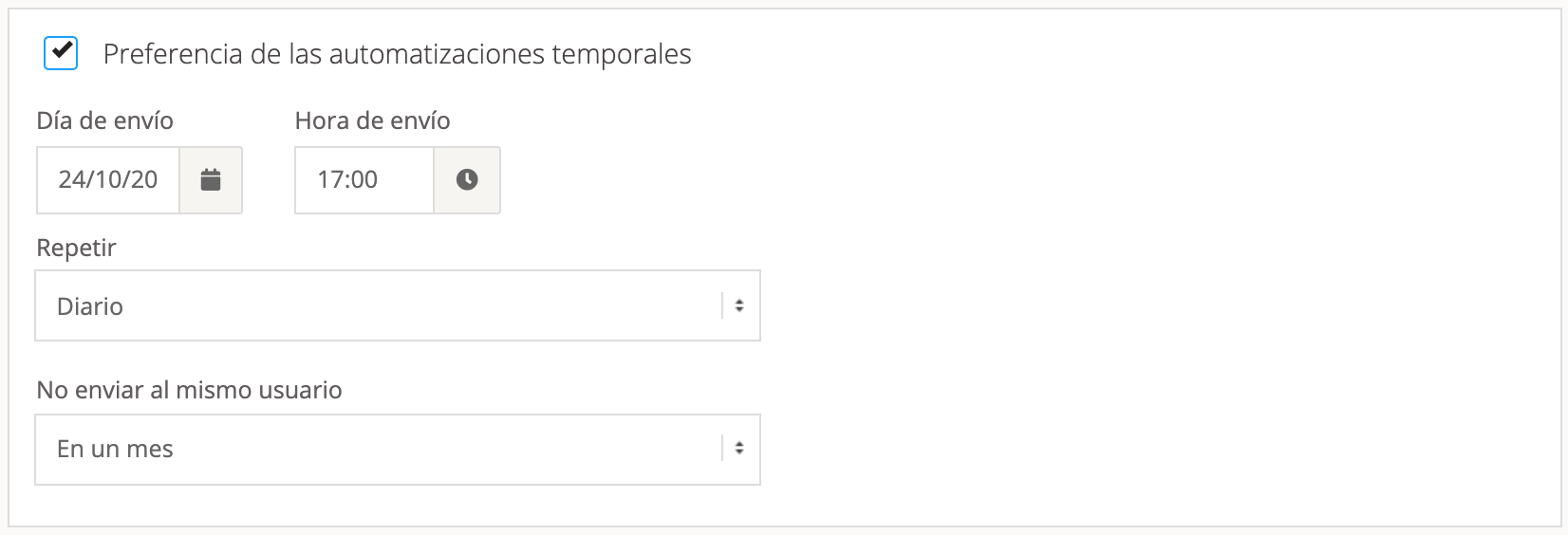Screen dimensions: 1568x535
Task: Open the clock time picker icon
Action: [467, 179]
